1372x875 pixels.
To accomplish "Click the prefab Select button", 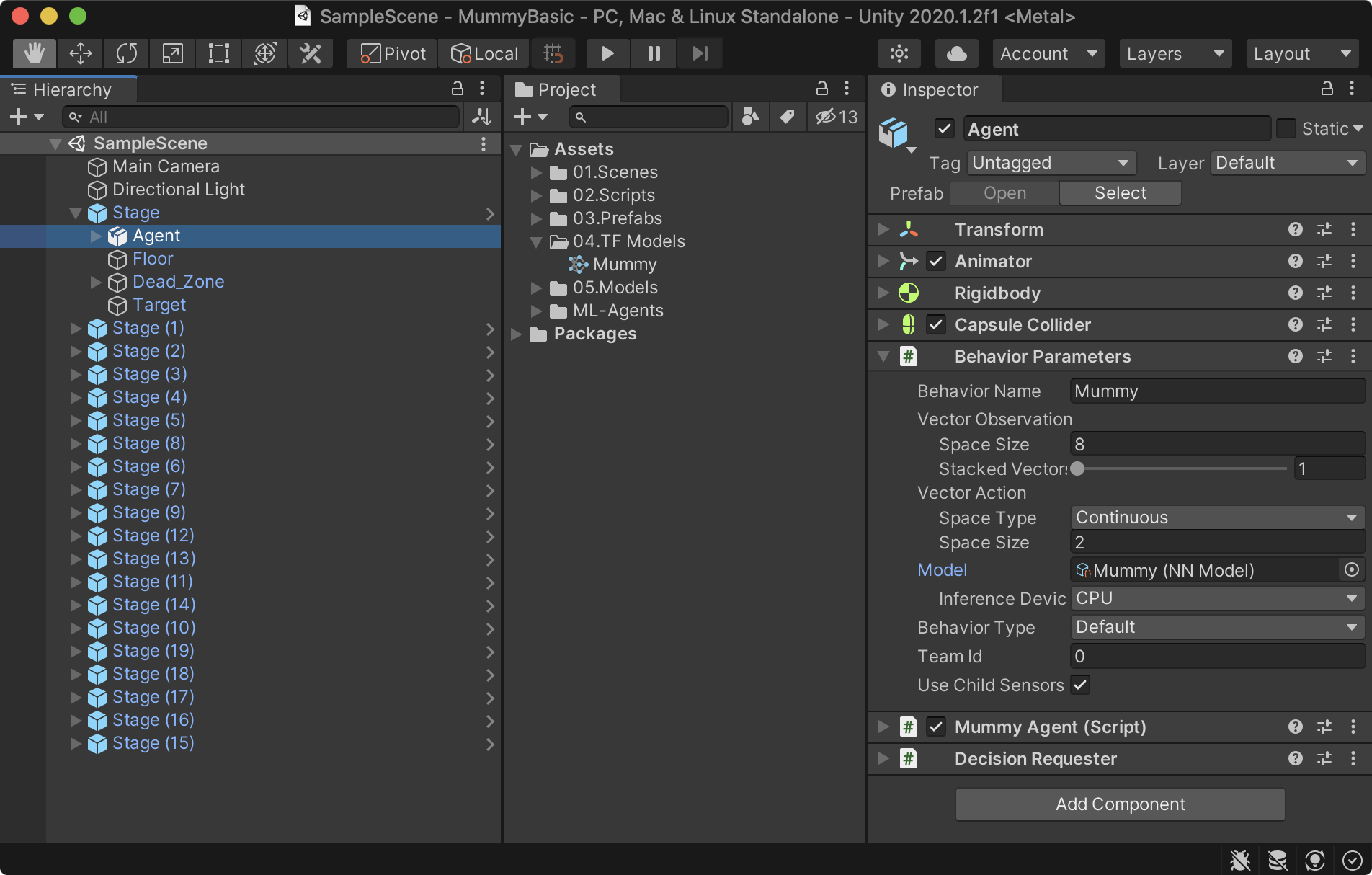I will tap(1120, 193).
